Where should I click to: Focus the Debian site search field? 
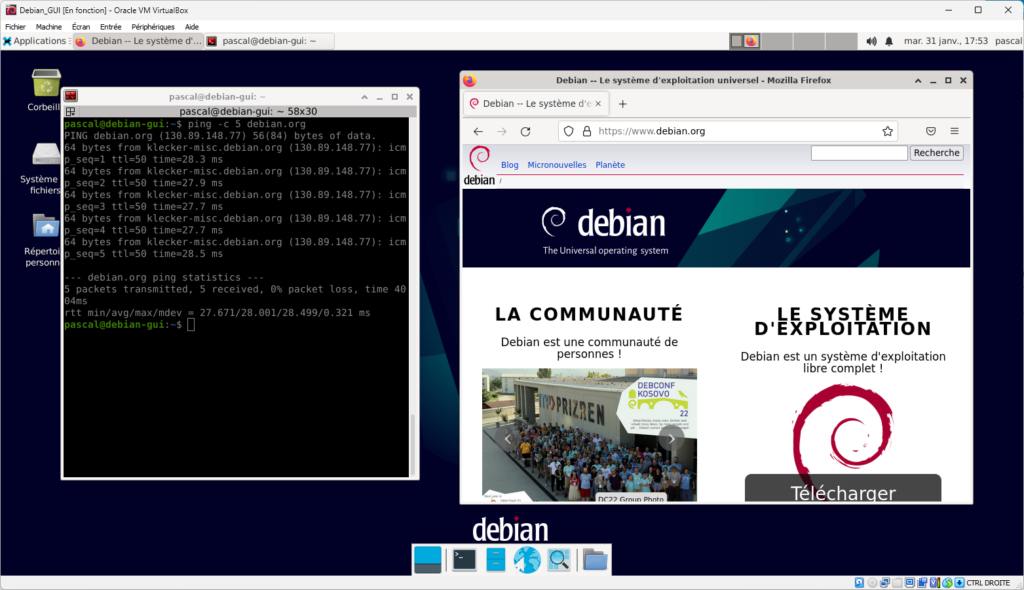[859, 153]
